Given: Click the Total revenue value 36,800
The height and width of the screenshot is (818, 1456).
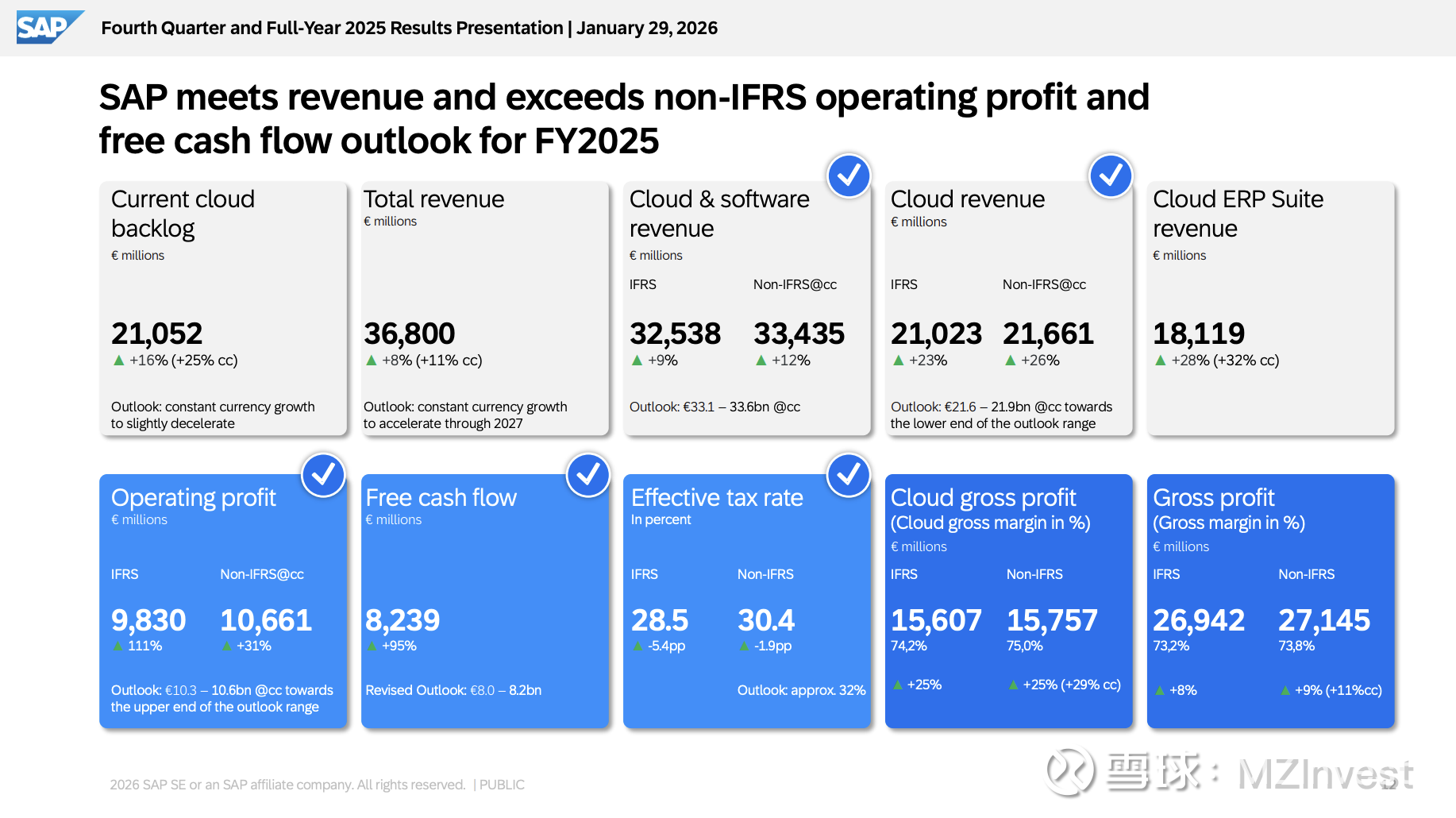Looking at the screenshot, I should point(409,334).
